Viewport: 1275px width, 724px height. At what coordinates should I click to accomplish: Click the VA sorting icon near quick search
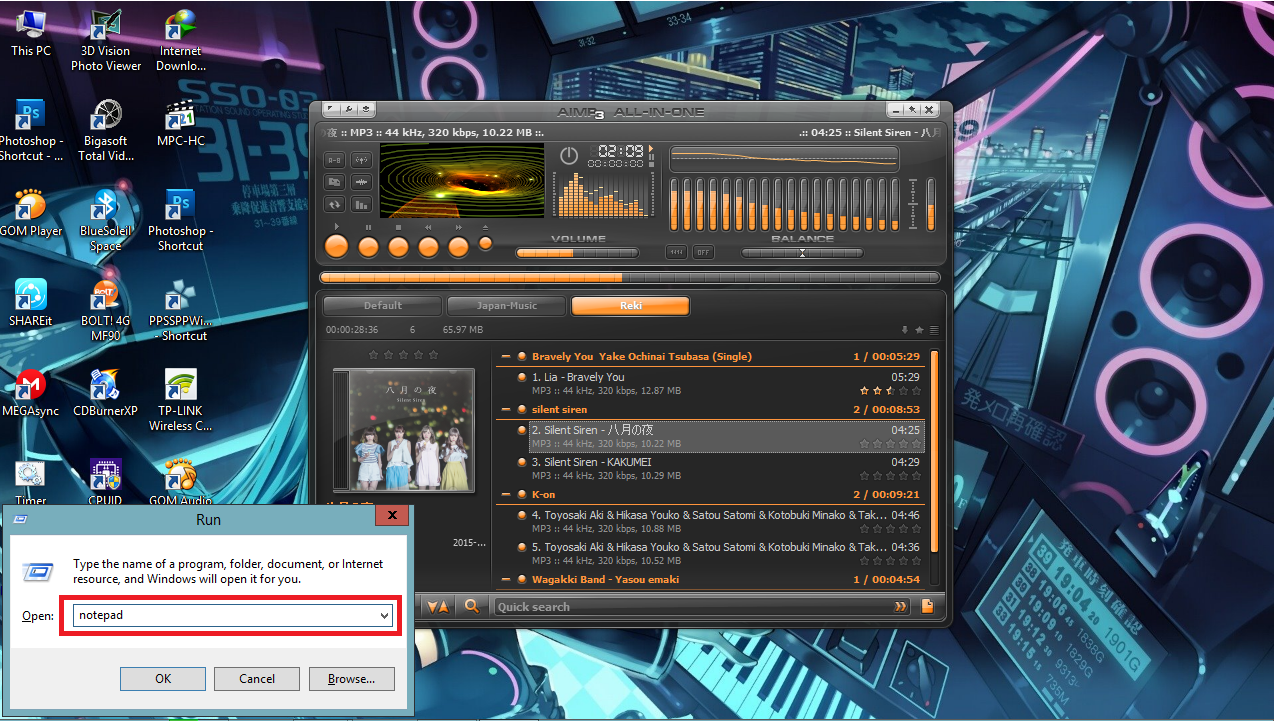[x=438, y=607]
